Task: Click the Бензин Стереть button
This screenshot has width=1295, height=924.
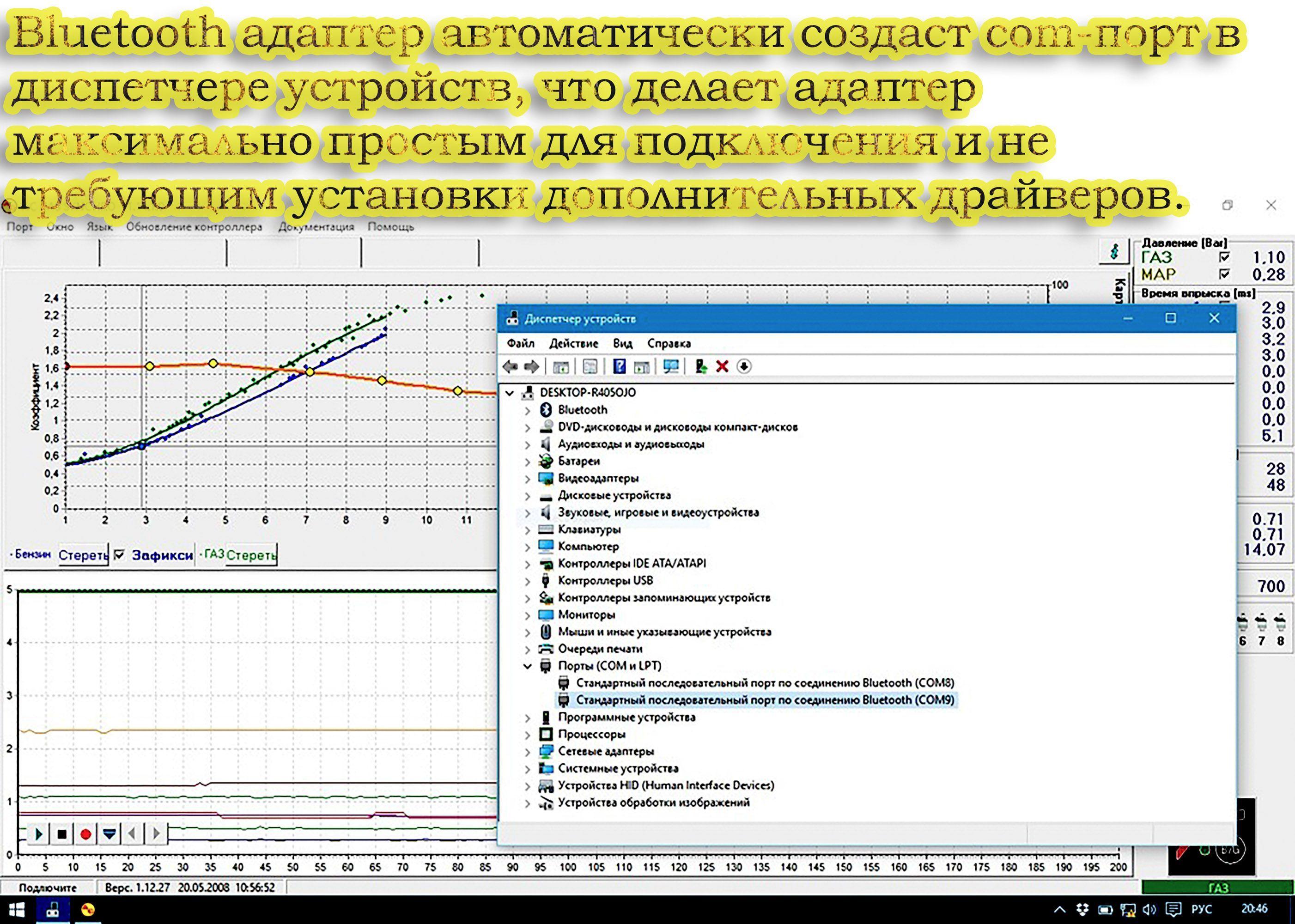Action: [83, 555]
